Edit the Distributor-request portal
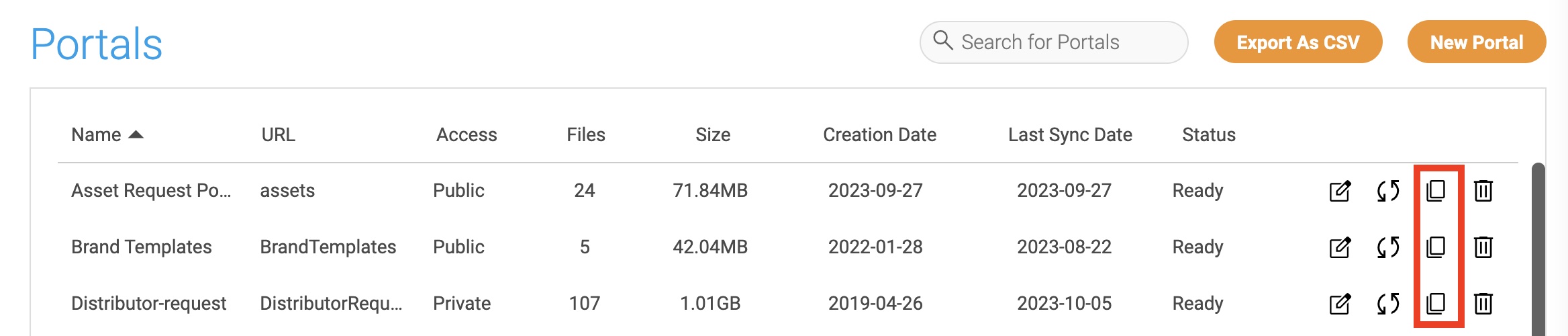The width and height of the screenshot is (1568, 336). pyautogui.click(x=1340, y=304)
